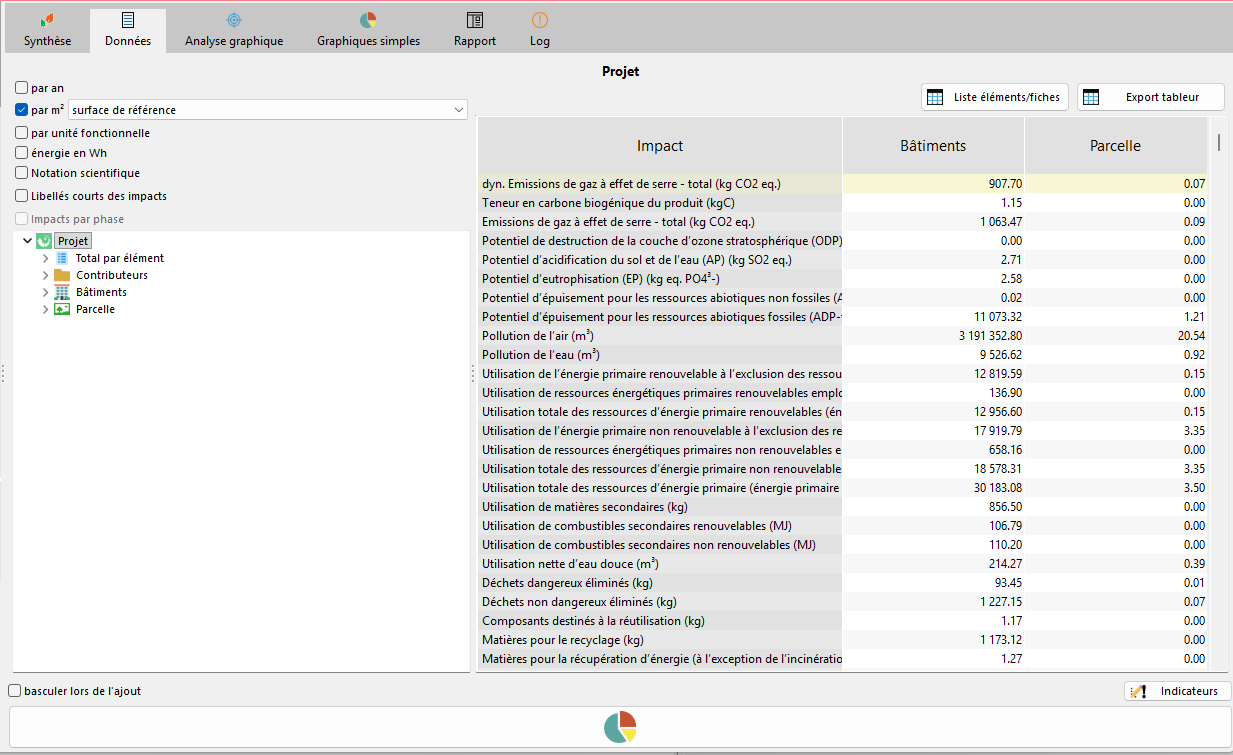Collapse the Projet tree node
Image resolution: width=1233 pixels, height=755 pixels.
click(27, 241)
